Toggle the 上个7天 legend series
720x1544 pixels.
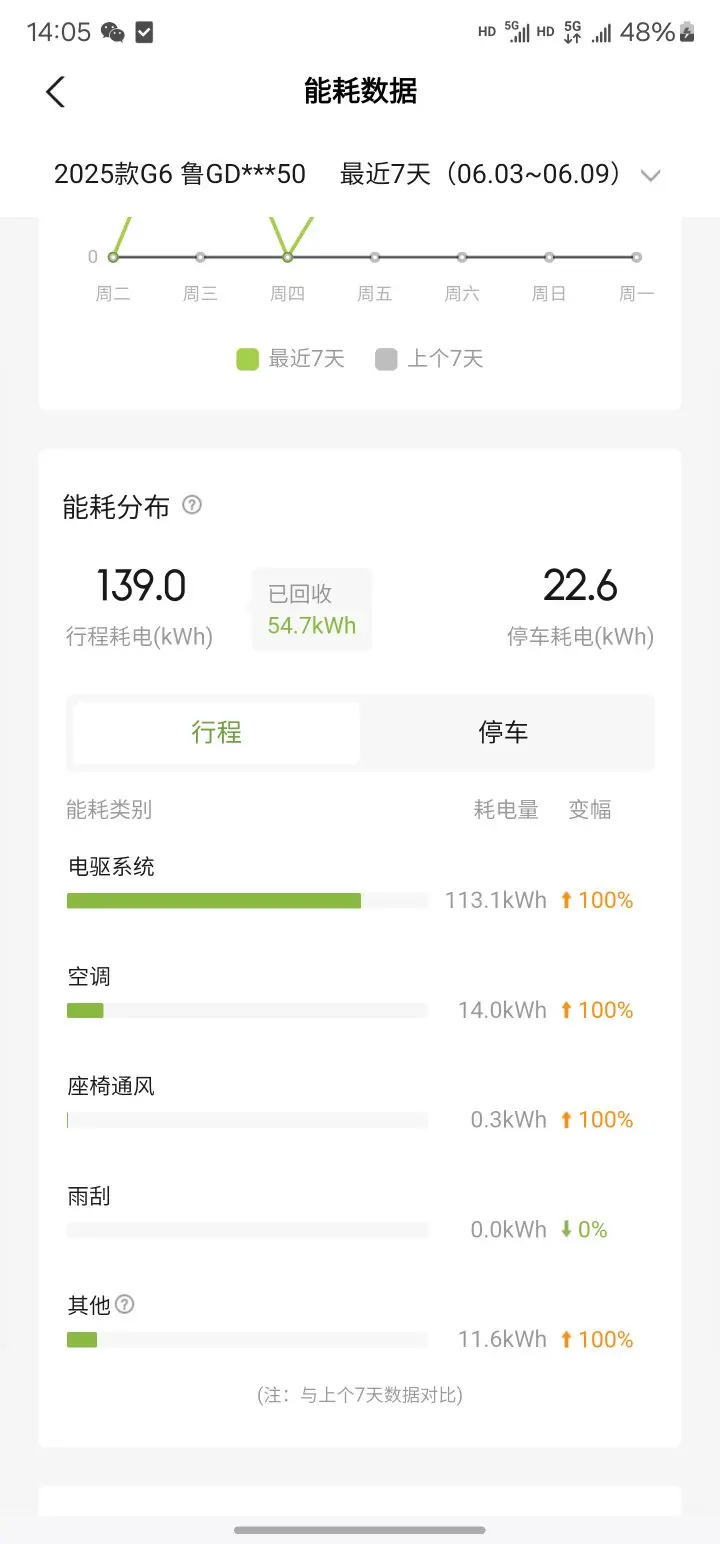click(x=429, y=359)
